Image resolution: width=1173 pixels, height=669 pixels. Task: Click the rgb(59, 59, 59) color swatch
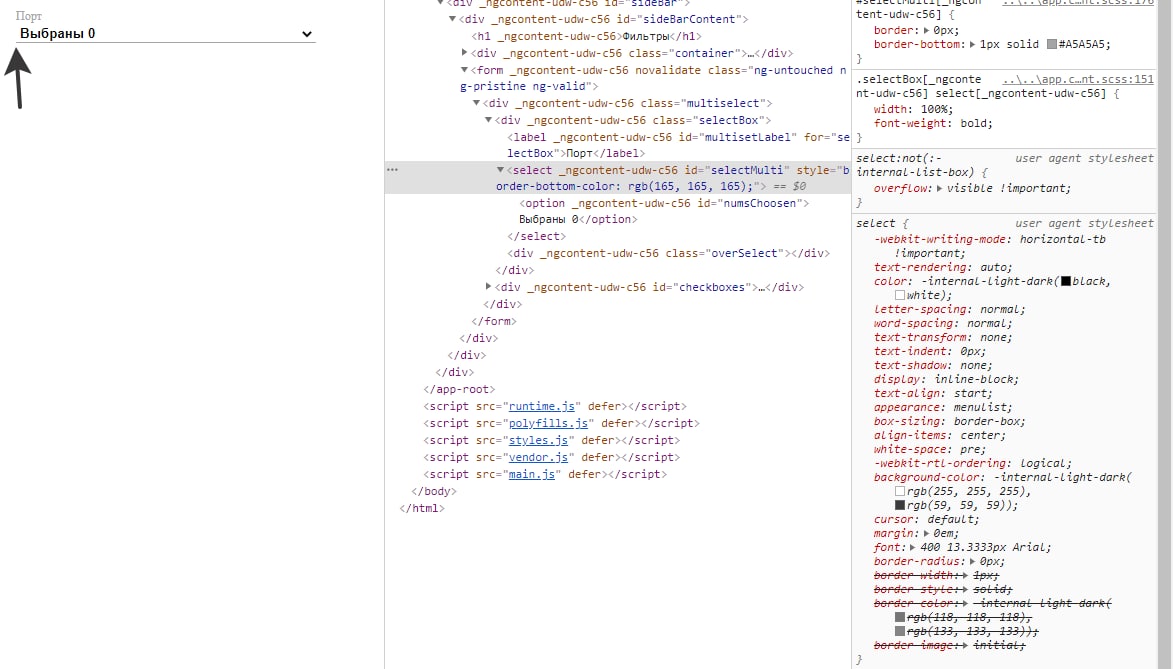pos(900,505)
